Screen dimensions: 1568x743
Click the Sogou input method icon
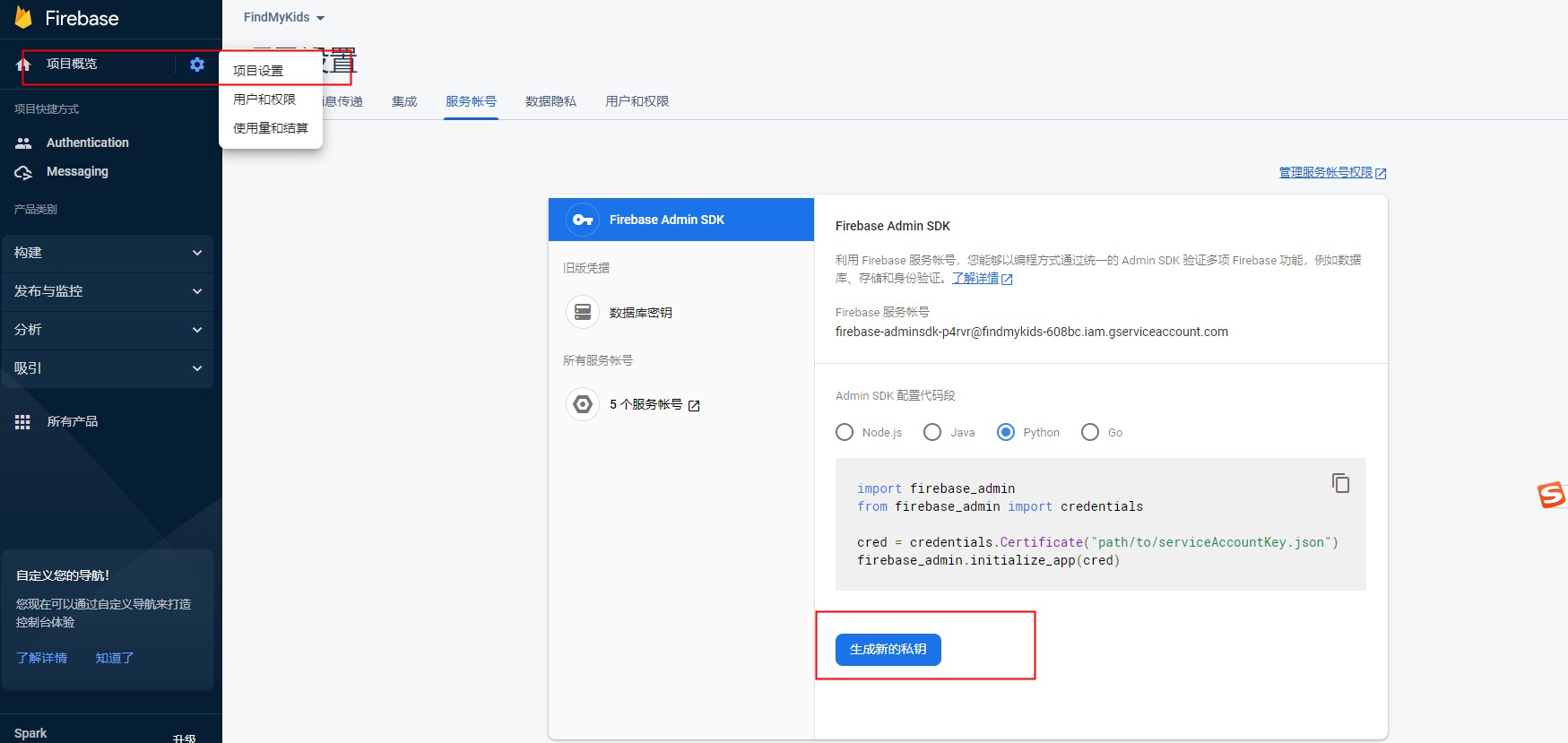[x=1551, y=495]
